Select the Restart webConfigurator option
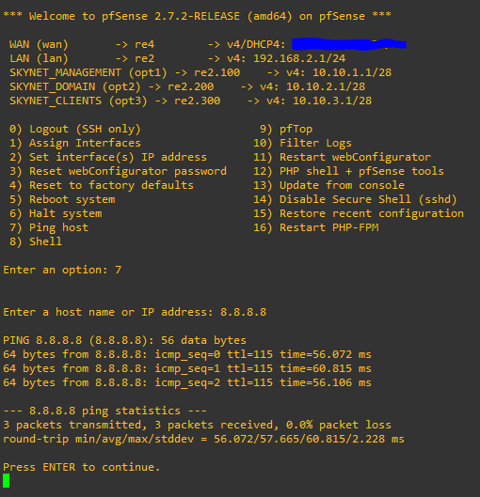 point(342,157)
